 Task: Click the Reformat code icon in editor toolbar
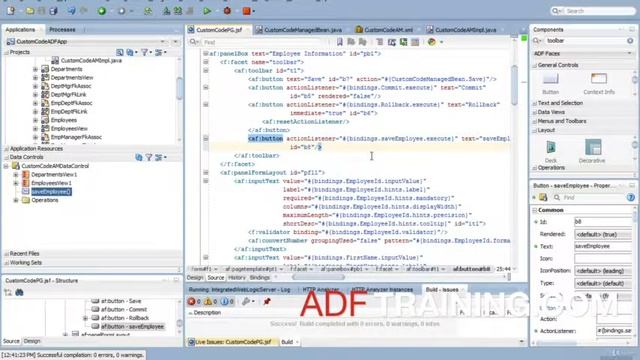point(380,42)
